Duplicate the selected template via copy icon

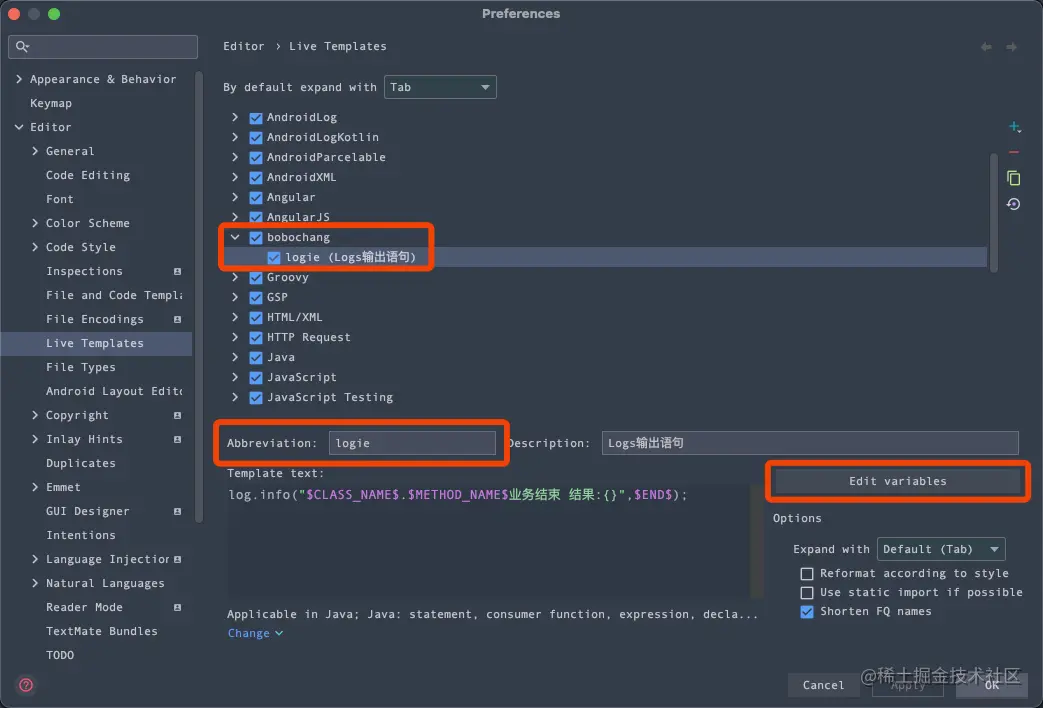tap(1014, 178)
